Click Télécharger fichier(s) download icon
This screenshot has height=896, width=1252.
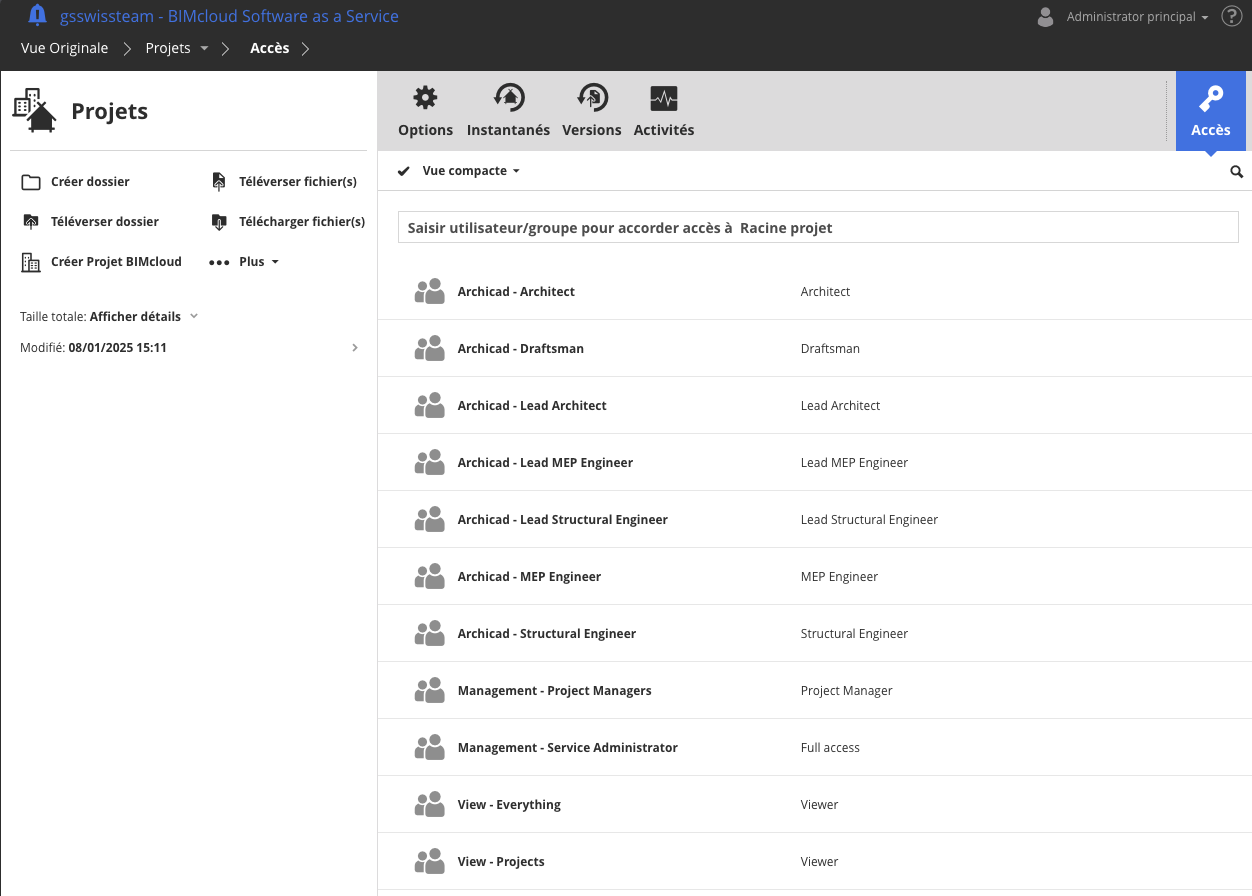tap(219, 222)
